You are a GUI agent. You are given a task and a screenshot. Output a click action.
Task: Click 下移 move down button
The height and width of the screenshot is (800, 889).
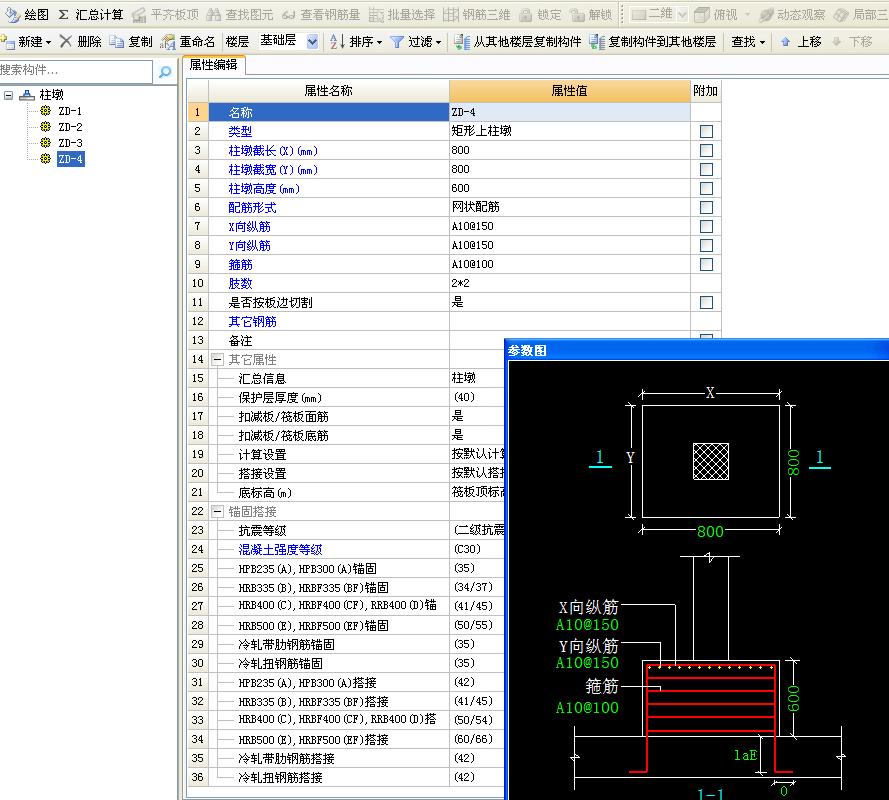click(852, 41)
